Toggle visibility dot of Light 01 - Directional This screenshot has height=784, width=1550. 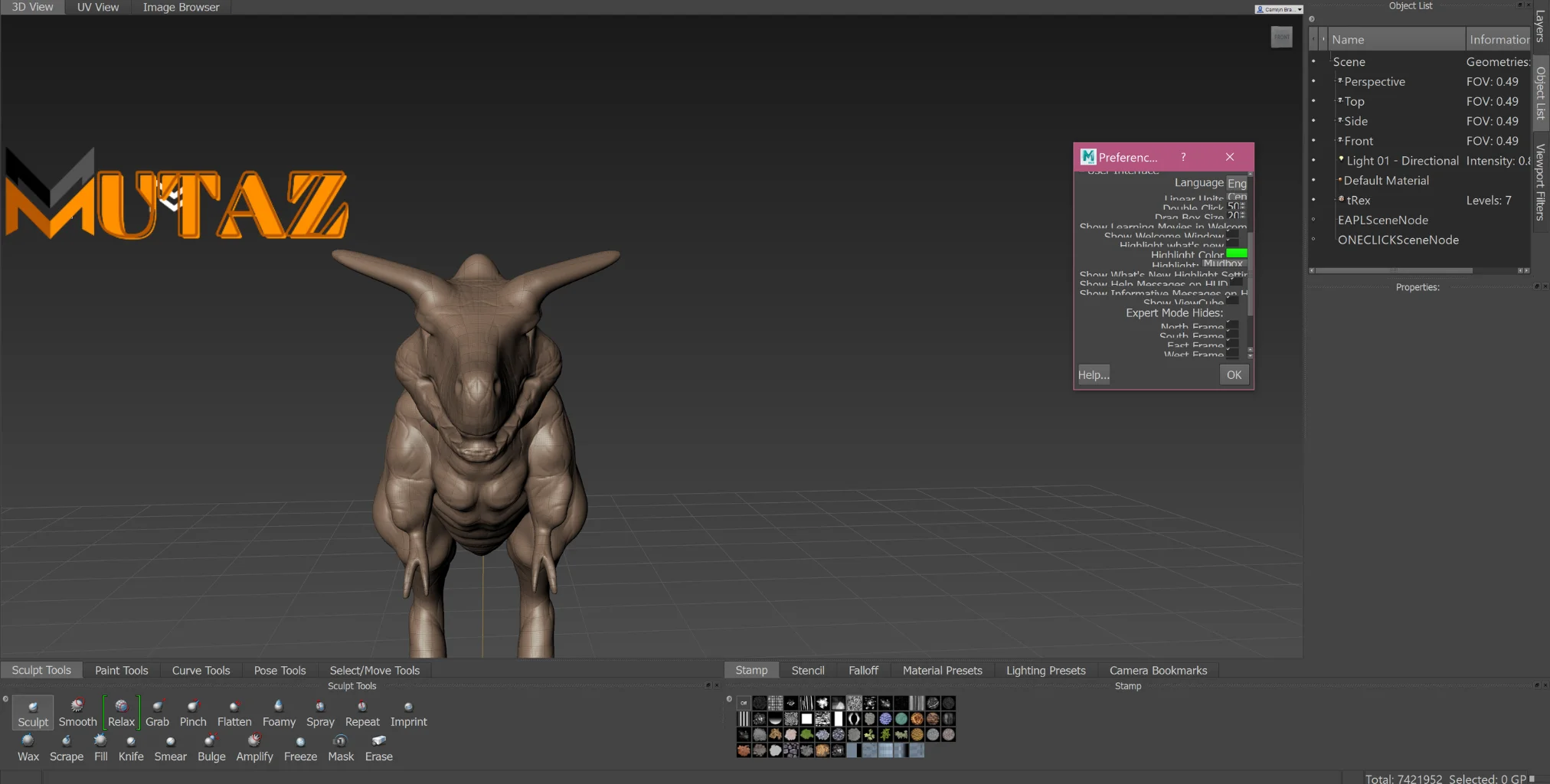click(x=1313, y=160)
